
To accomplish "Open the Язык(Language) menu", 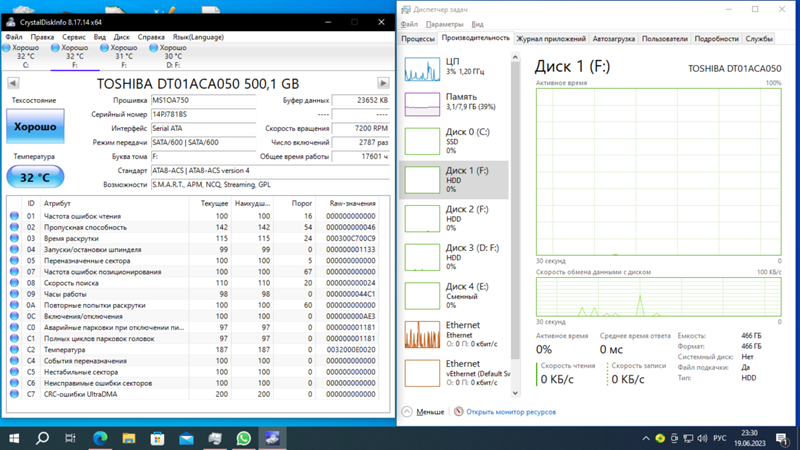I will click(x=198, y=37).
